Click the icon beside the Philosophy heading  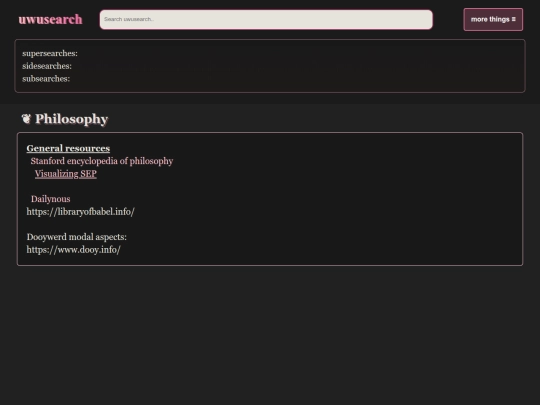(x=26, y=119)
